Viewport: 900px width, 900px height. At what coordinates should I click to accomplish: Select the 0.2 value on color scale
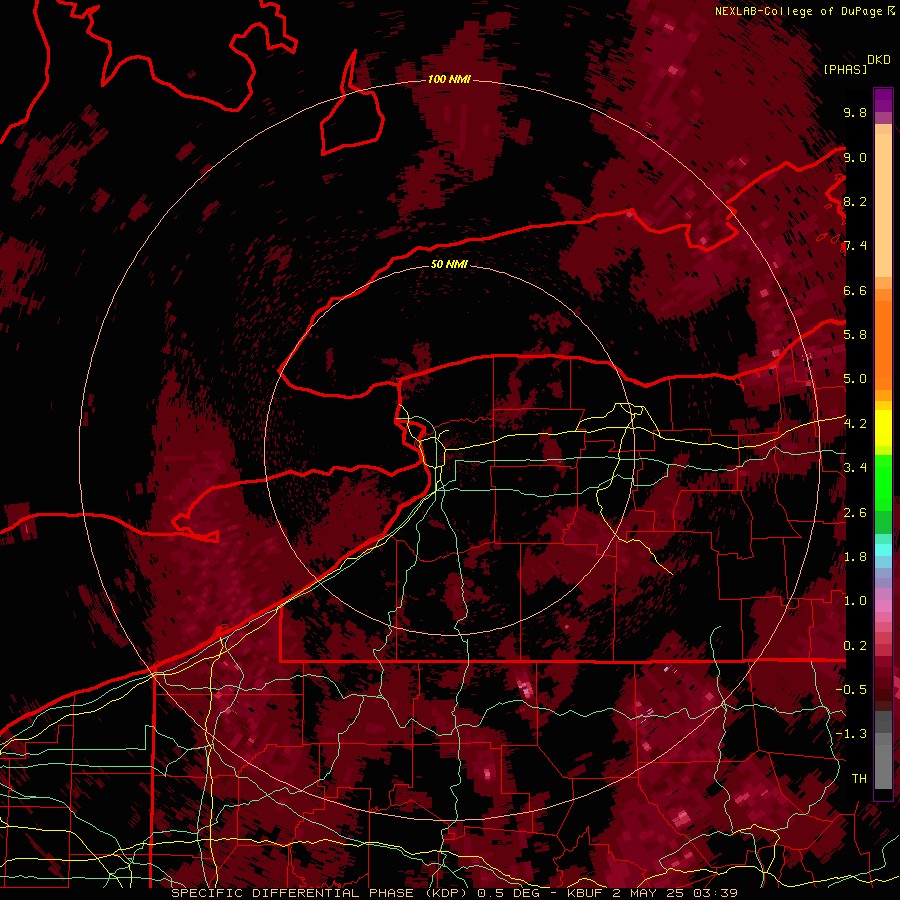tap(855, 646)
